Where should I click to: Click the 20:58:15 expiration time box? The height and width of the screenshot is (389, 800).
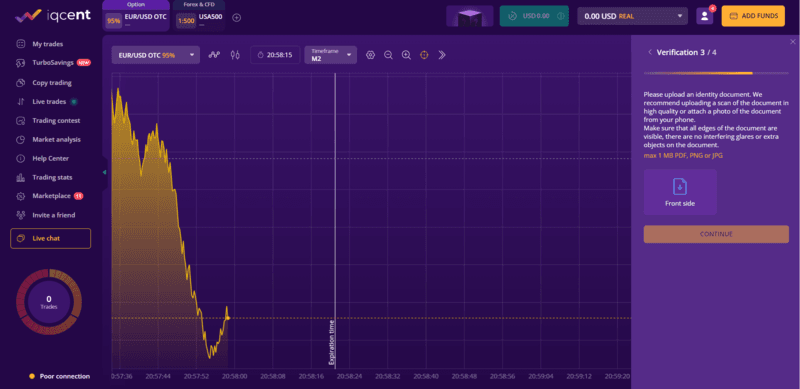click(x=275, y=55)
